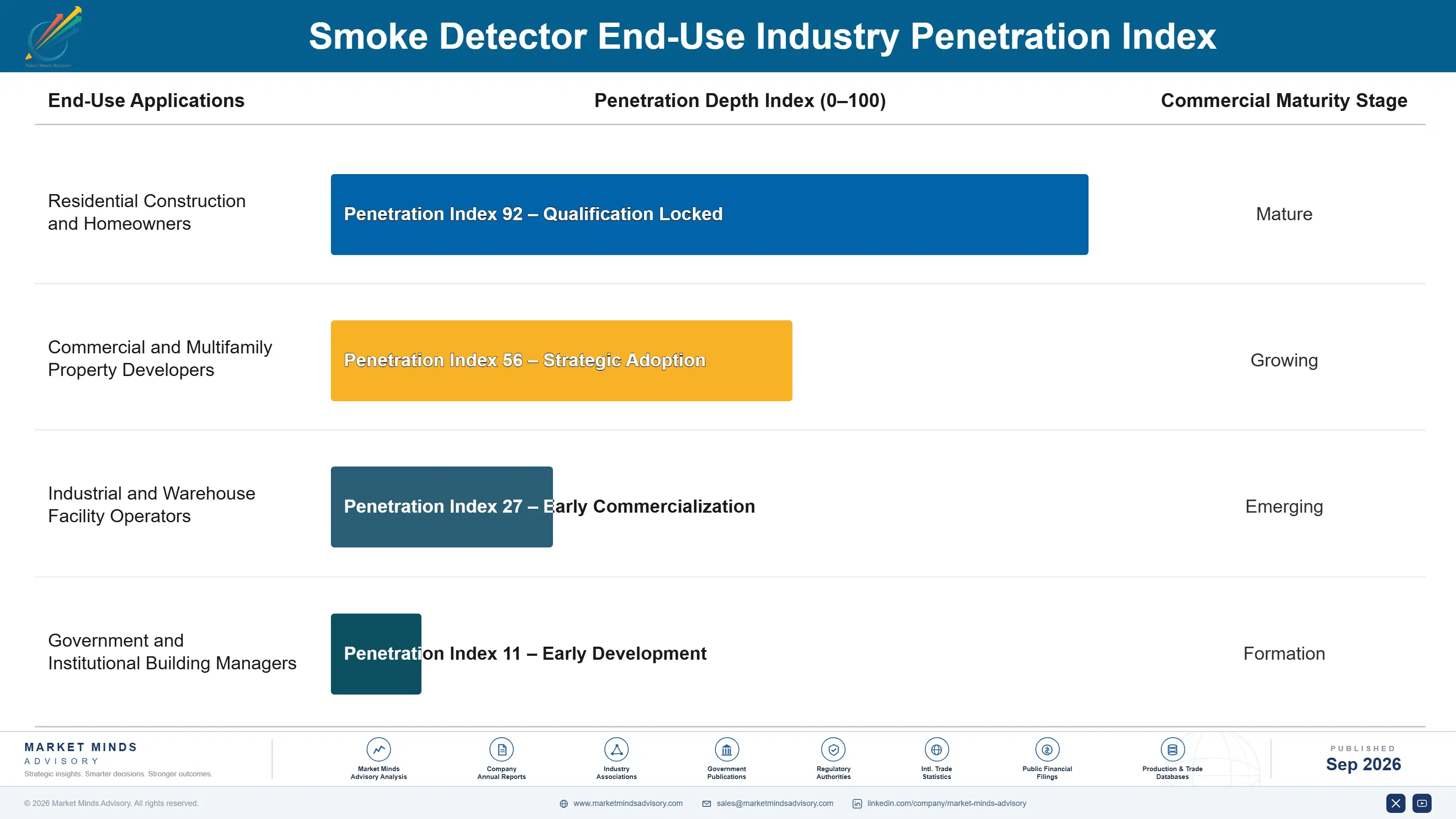Click the globe icon beside the website URL
This screenshot has width=1456, height=819.
coord(563,804)
